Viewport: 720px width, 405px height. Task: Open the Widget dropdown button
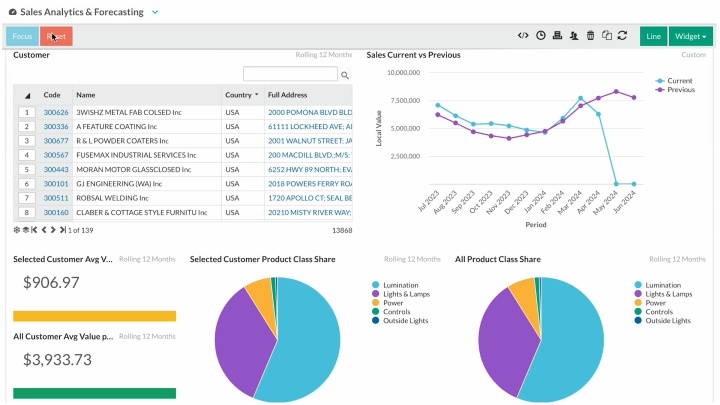(691, 36)
